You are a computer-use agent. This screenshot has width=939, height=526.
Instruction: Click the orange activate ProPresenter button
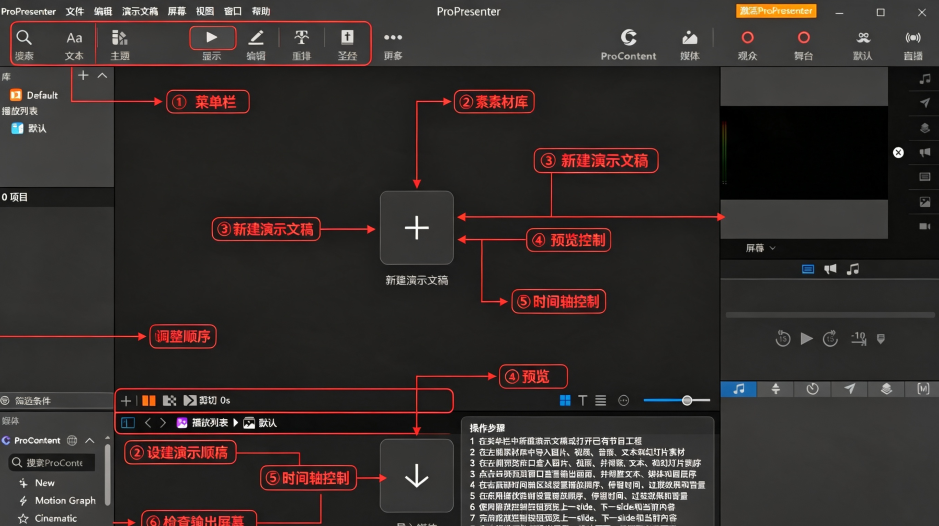click(776, 11)
